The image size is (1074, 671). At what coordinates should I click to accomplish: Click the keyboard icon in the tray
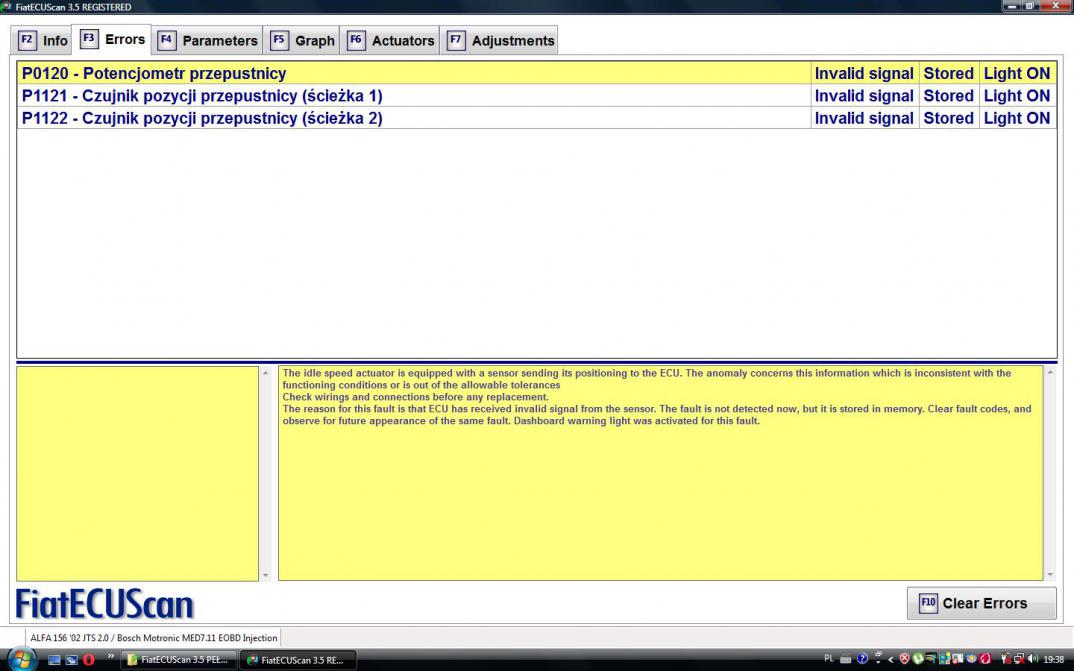pos(846,659)
